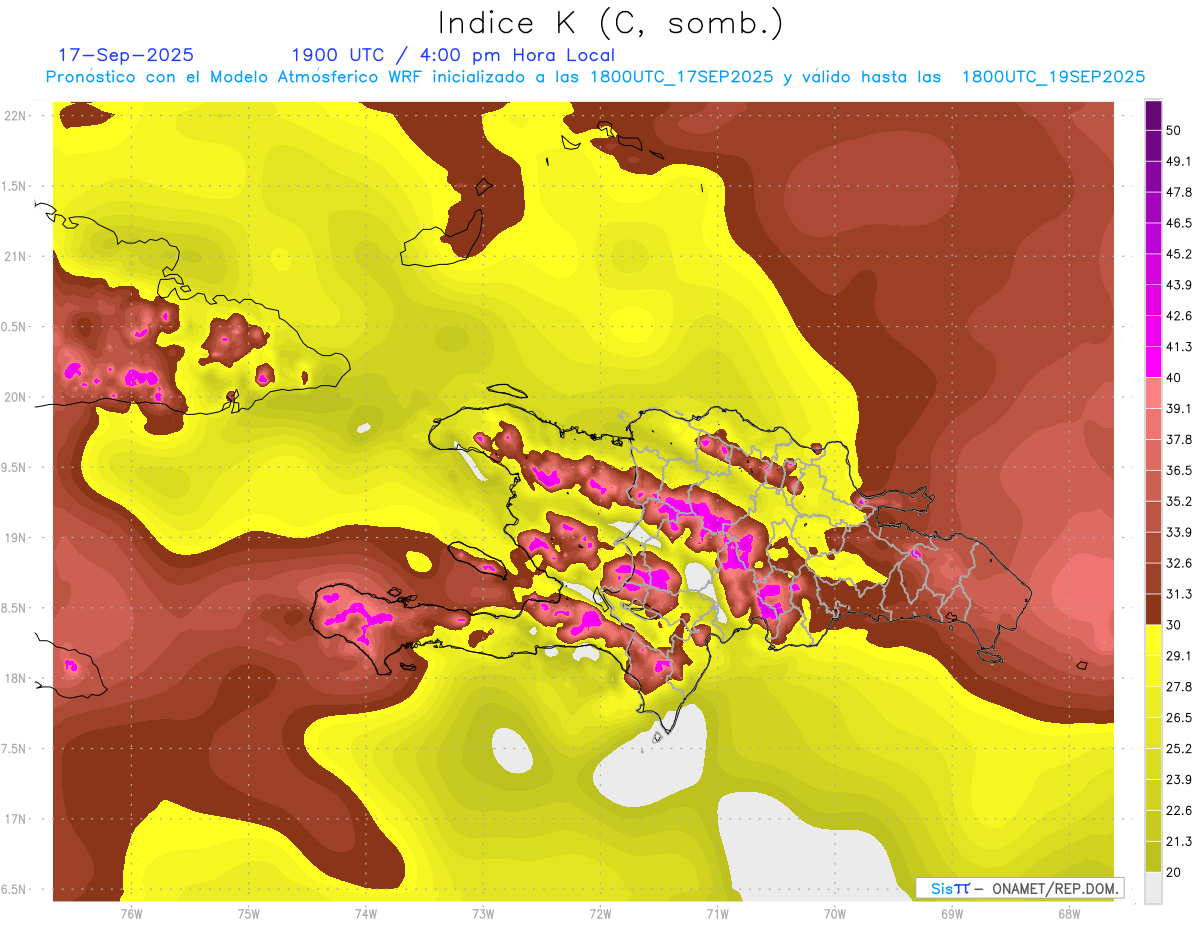Select the 17-Sep-2025 date label
This screenshot has width=1200, height=927.
(x=126, y=55)
